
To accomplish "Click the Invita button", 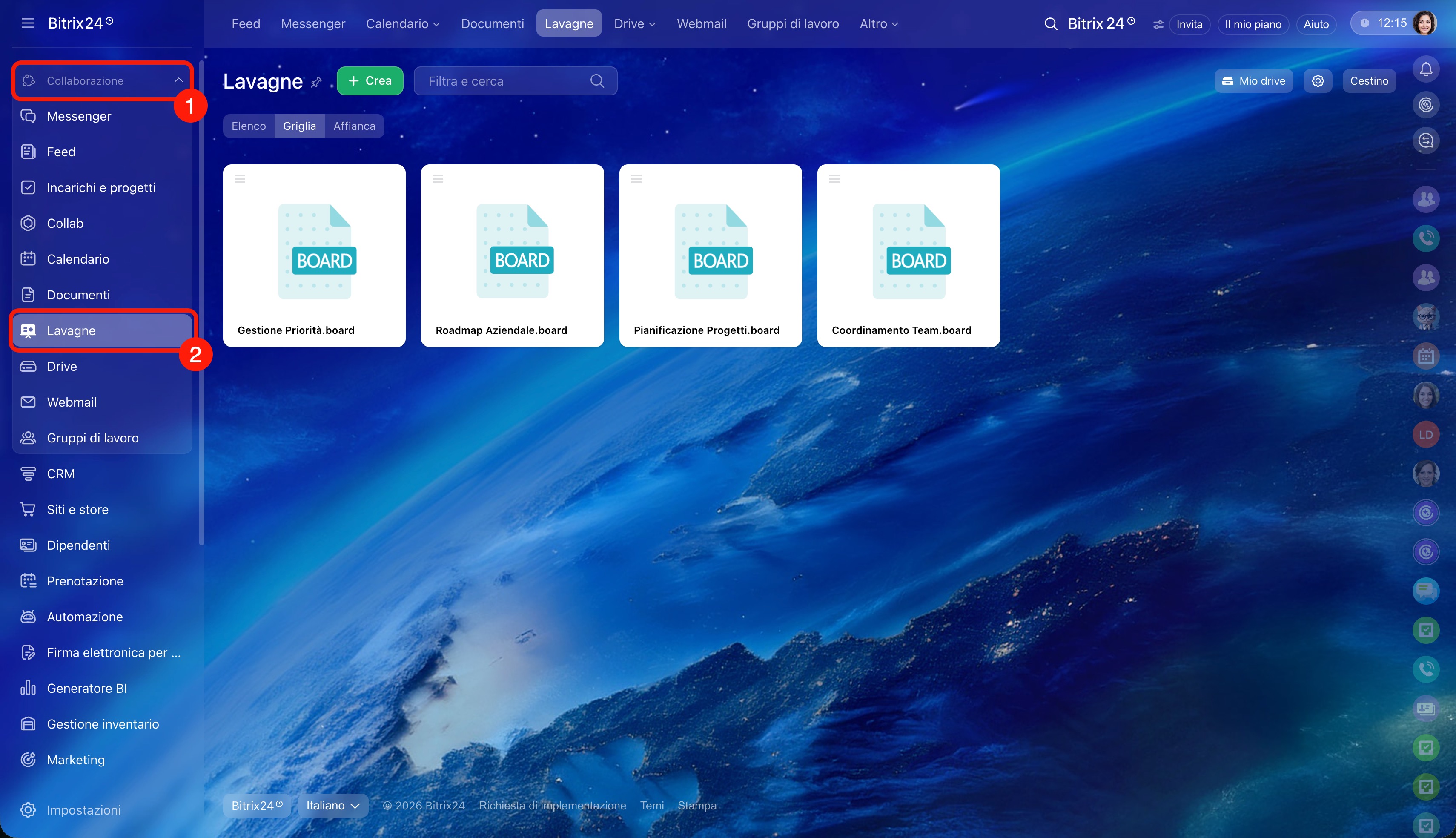I will click(1189, 24).
